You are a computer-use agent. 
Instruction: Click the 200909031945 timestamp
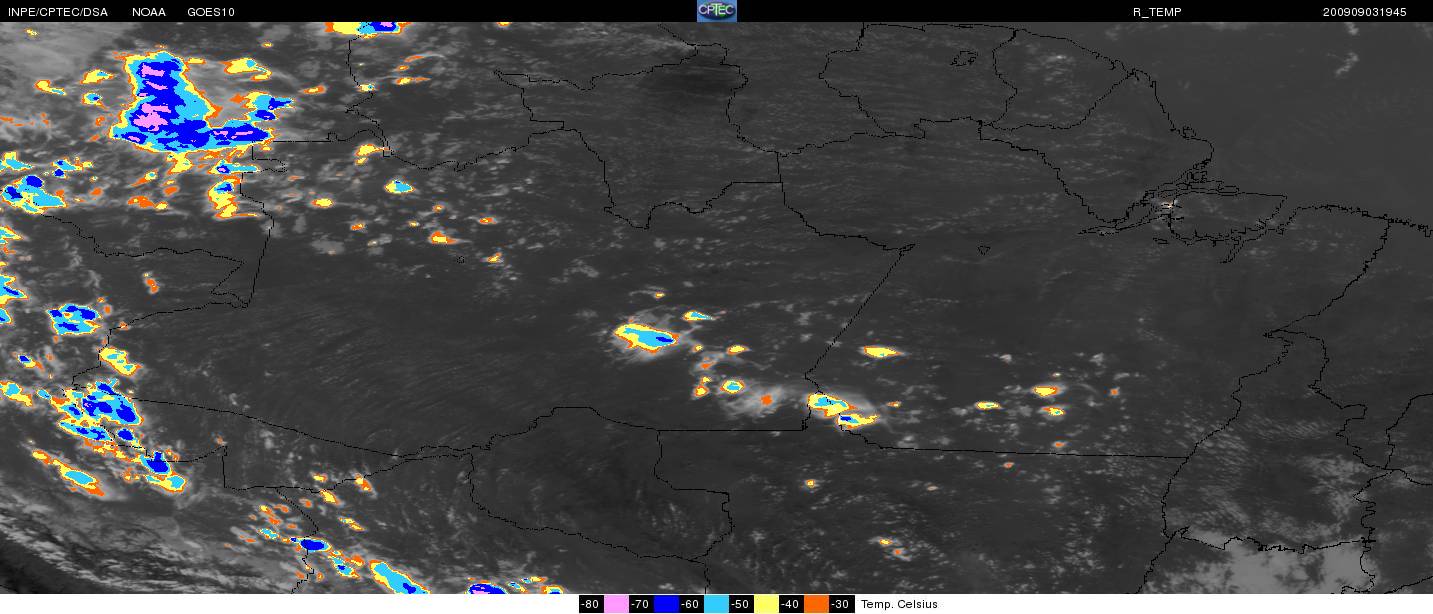point(1364,12)
